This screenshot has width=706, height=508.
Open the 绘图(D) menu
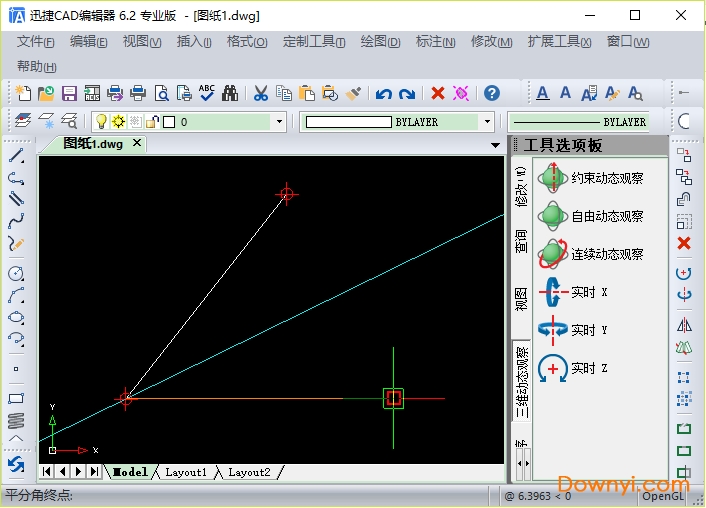[x=380, y=41]
